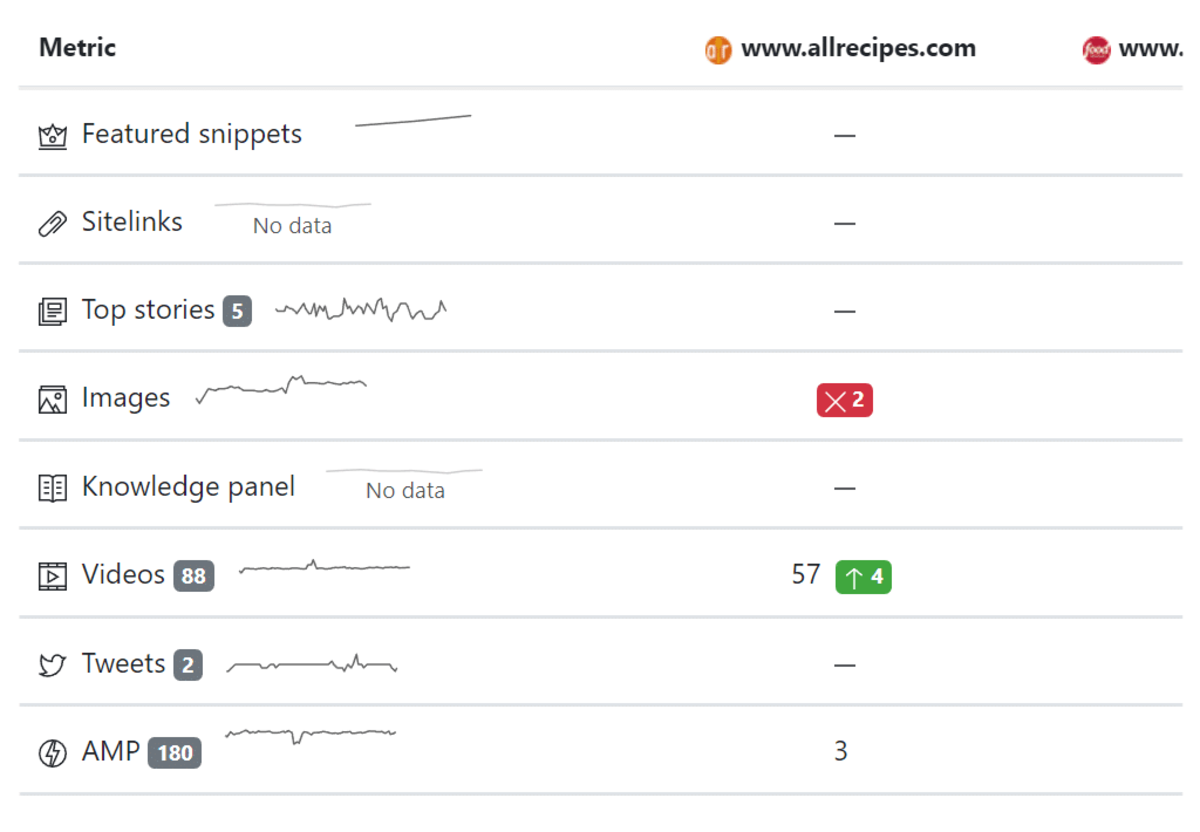Select the Top stories 5 count badge
The height and width of the screenshot is (832, 1200).
[x=237, y=311]
